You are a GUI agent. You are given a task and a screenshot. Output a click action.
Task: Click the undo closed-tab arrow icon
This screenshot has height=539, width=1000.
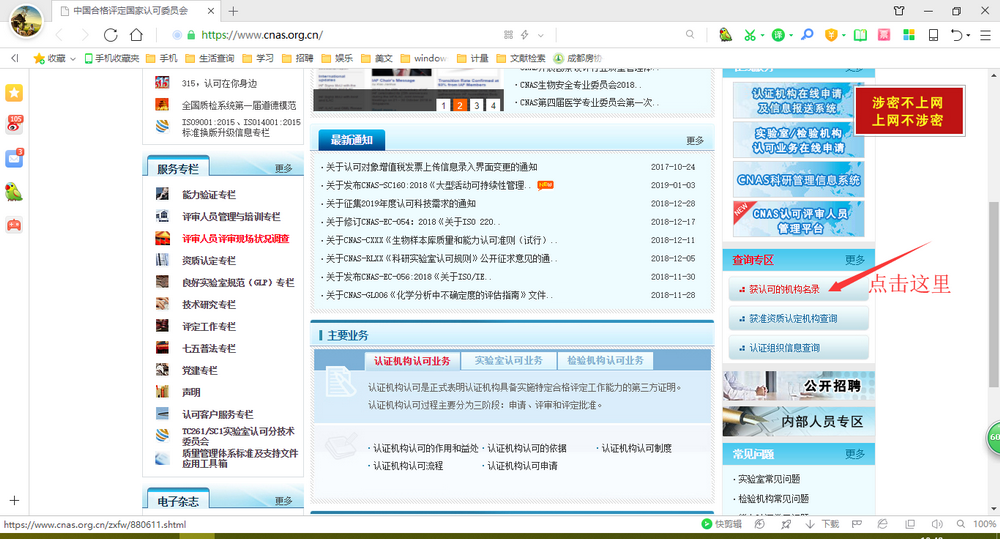pos(956,35)
